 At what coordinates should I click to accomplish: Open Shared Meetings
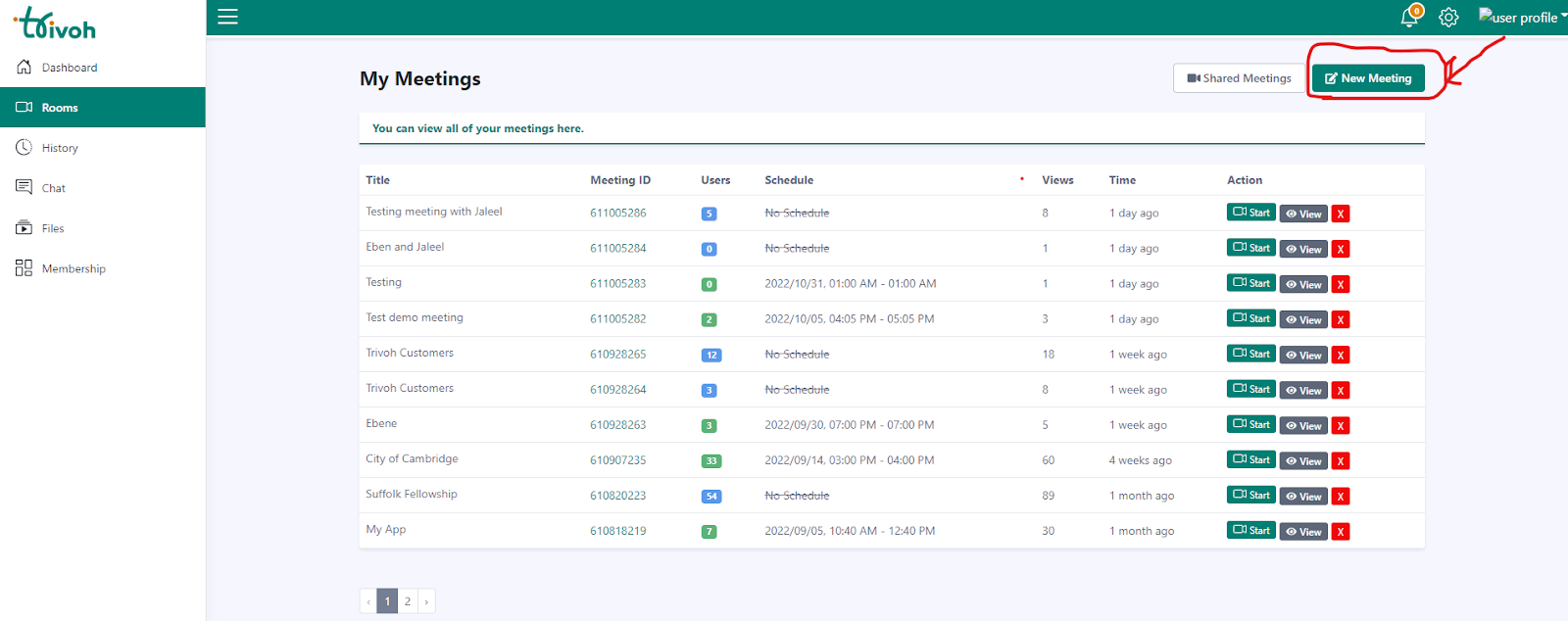click(x=1239, y=78)
